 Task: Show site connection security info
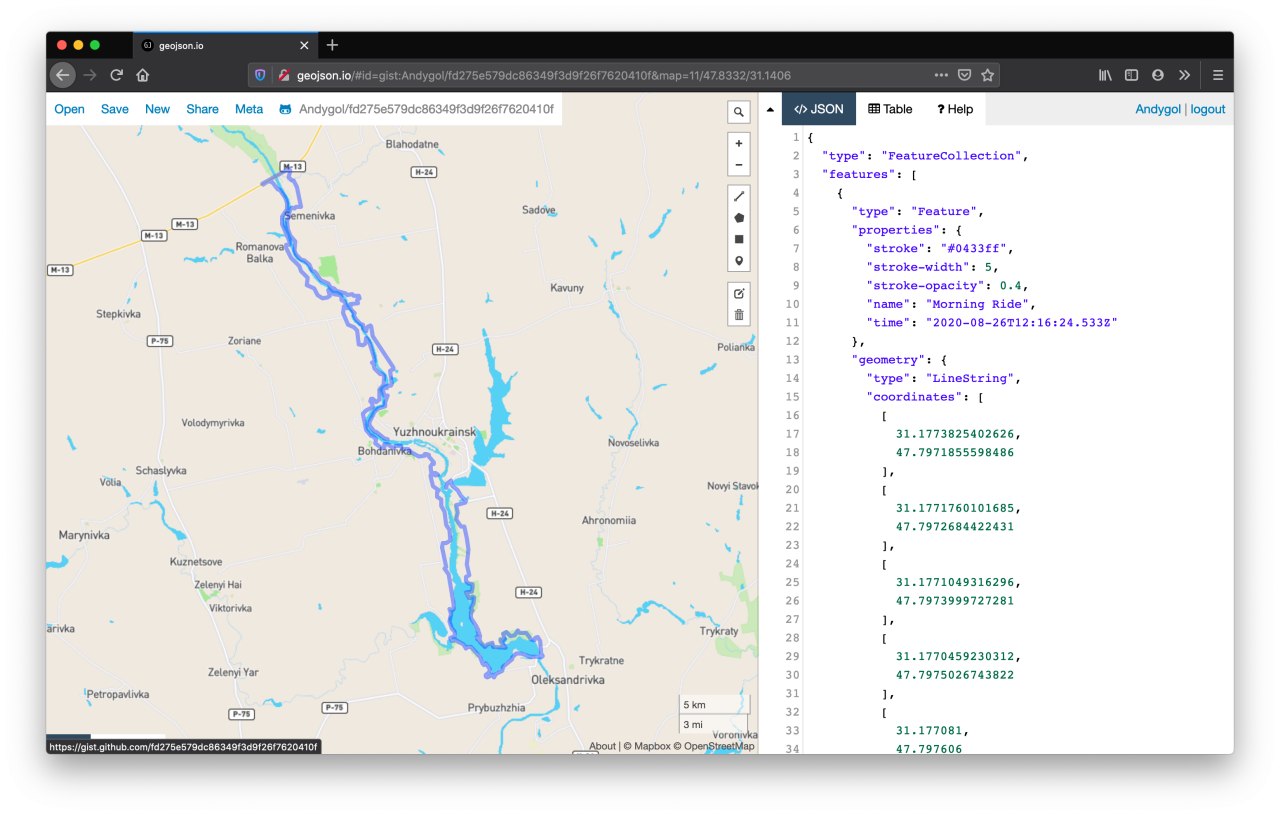(x=284, y=75)
